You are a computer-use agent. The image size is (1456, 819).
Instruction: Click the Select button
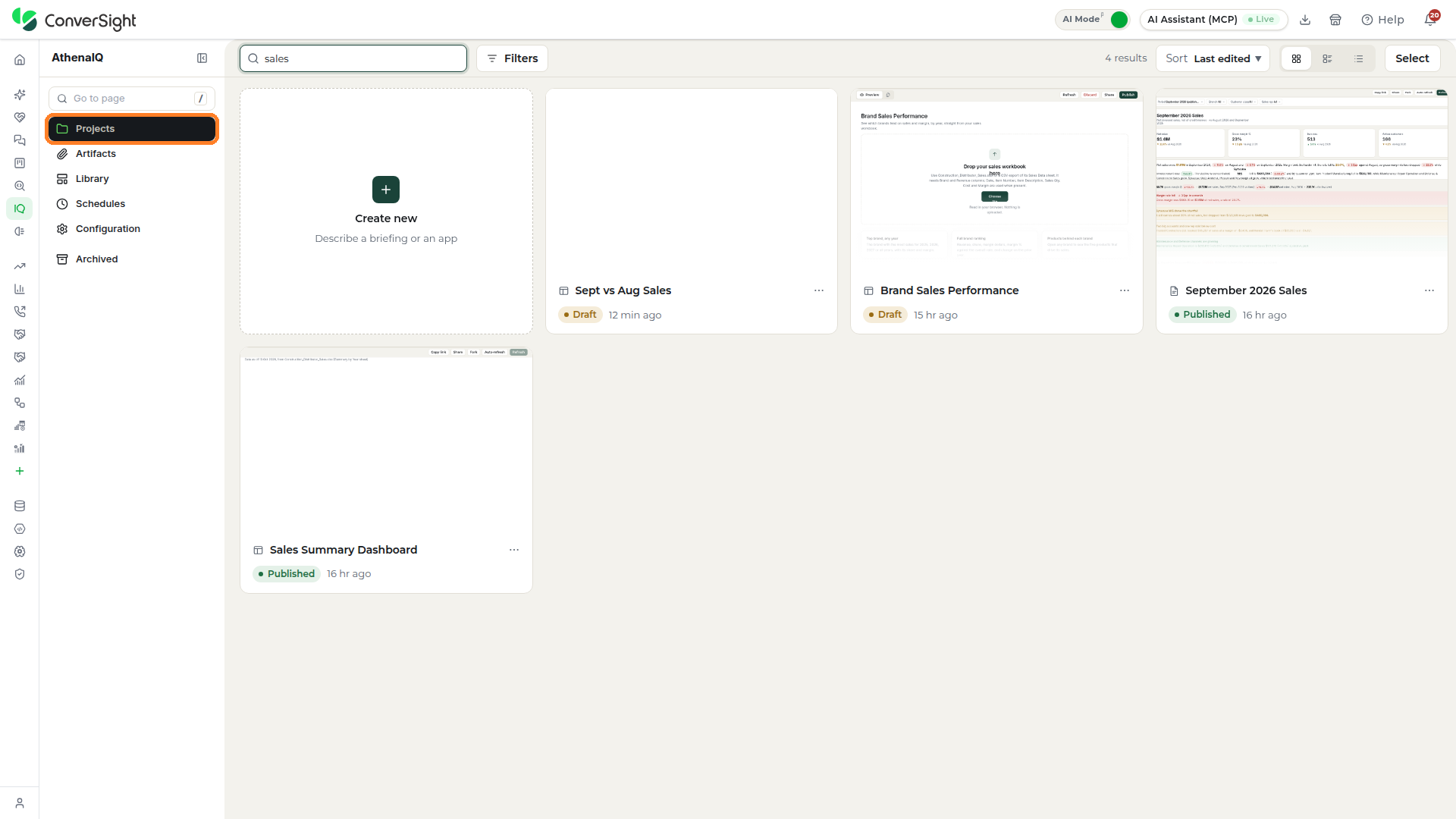1412,58
